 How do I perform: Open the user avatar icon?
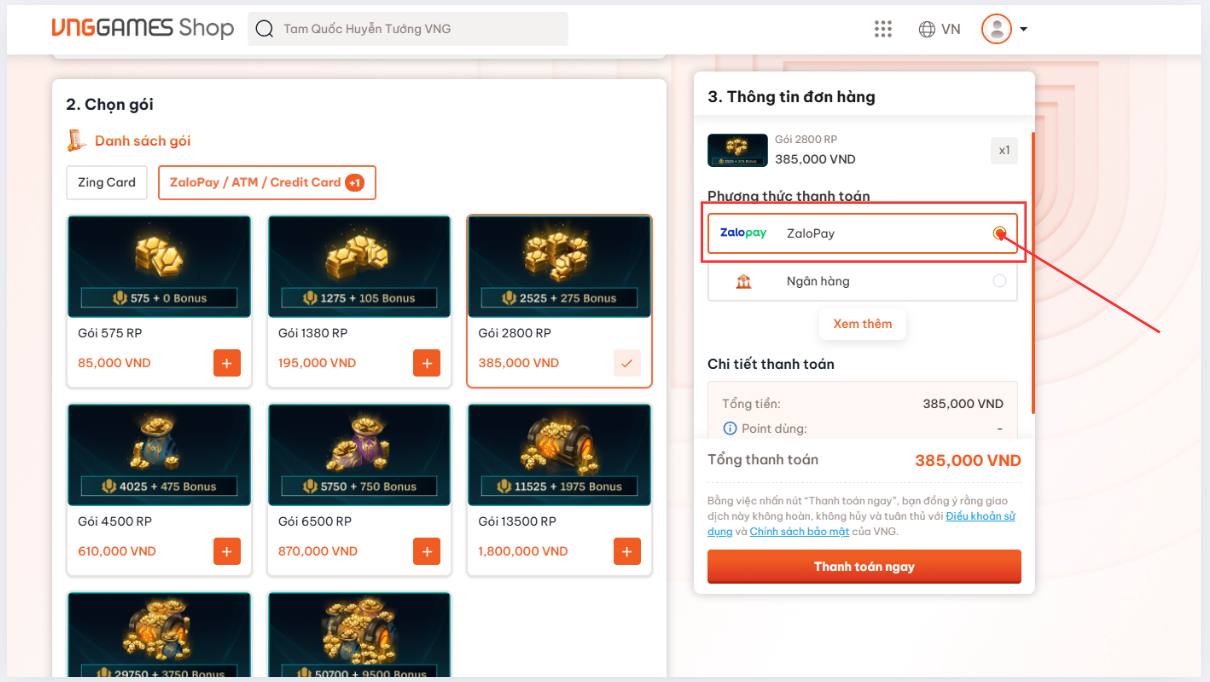click(996, 29)
